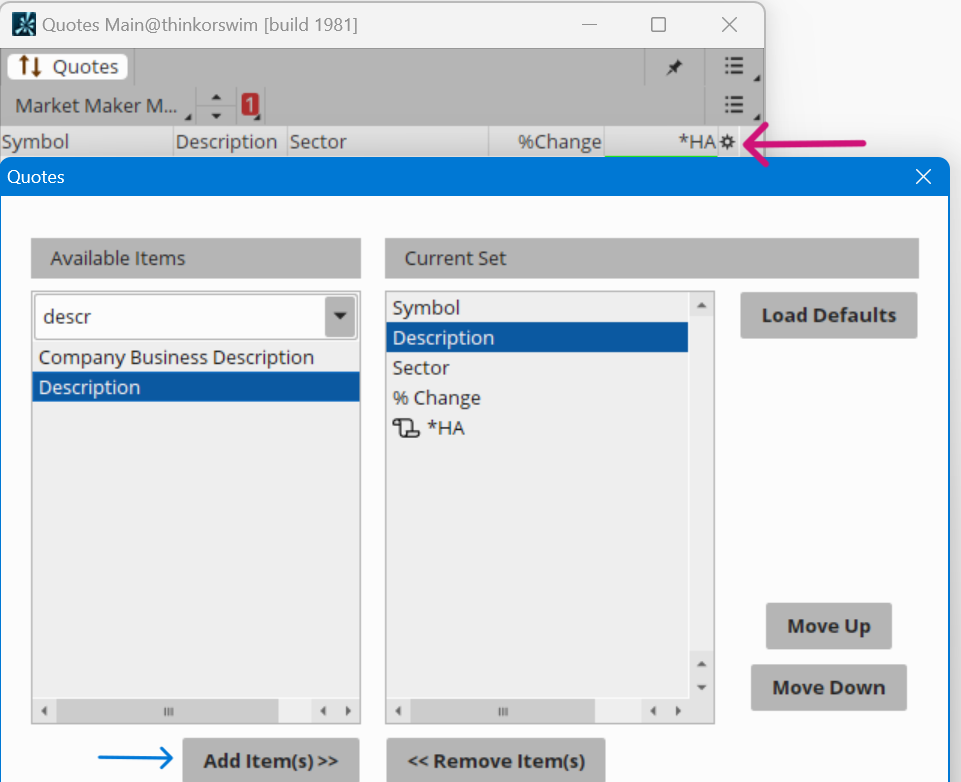Click Available Items horizontal scrollbar far-left arrow

point(44,711)
